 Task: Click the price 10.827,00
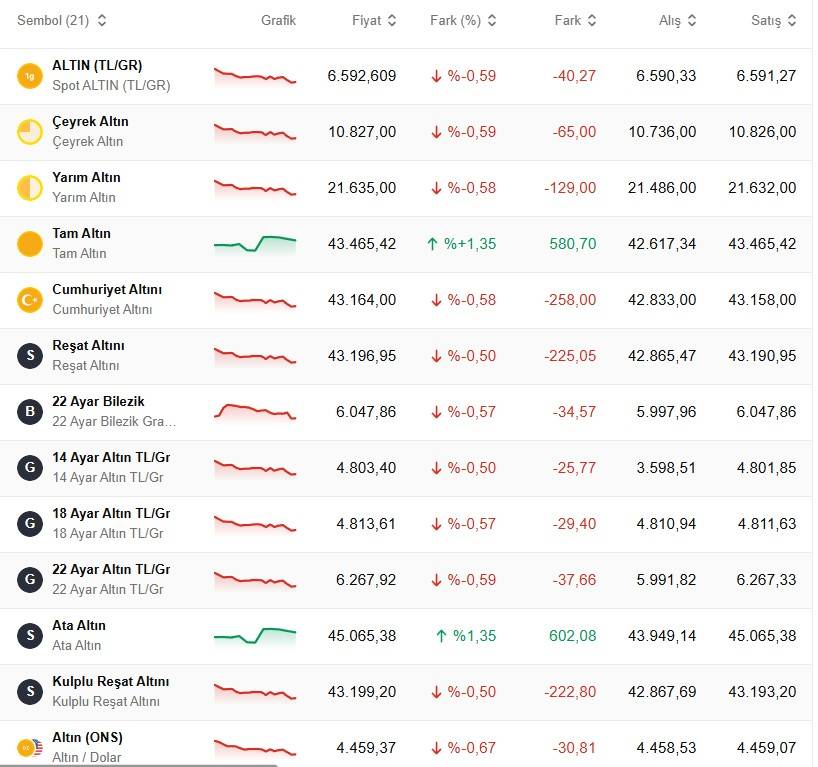(x=362, y=132)
